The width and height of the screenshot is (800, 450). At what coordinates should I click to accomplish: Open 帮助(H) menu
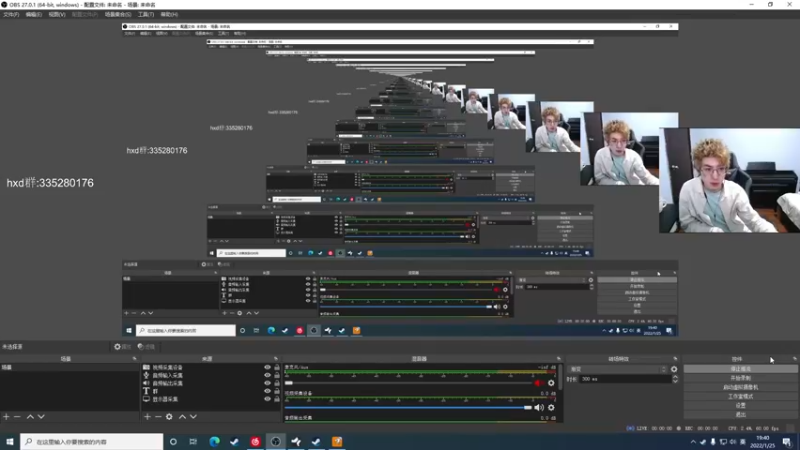pos(169,14)
